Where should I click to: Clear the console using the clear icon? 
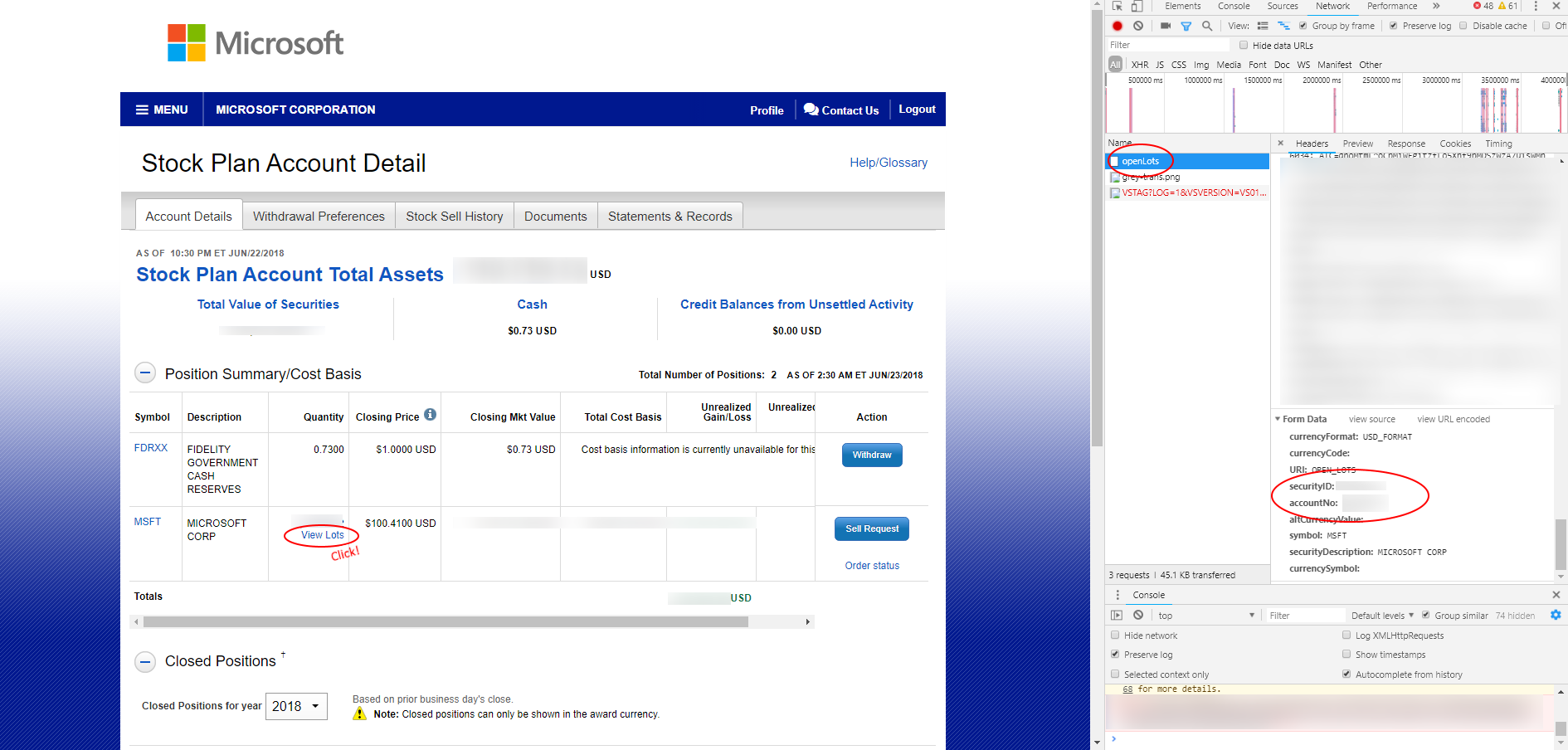point(1138,616)
